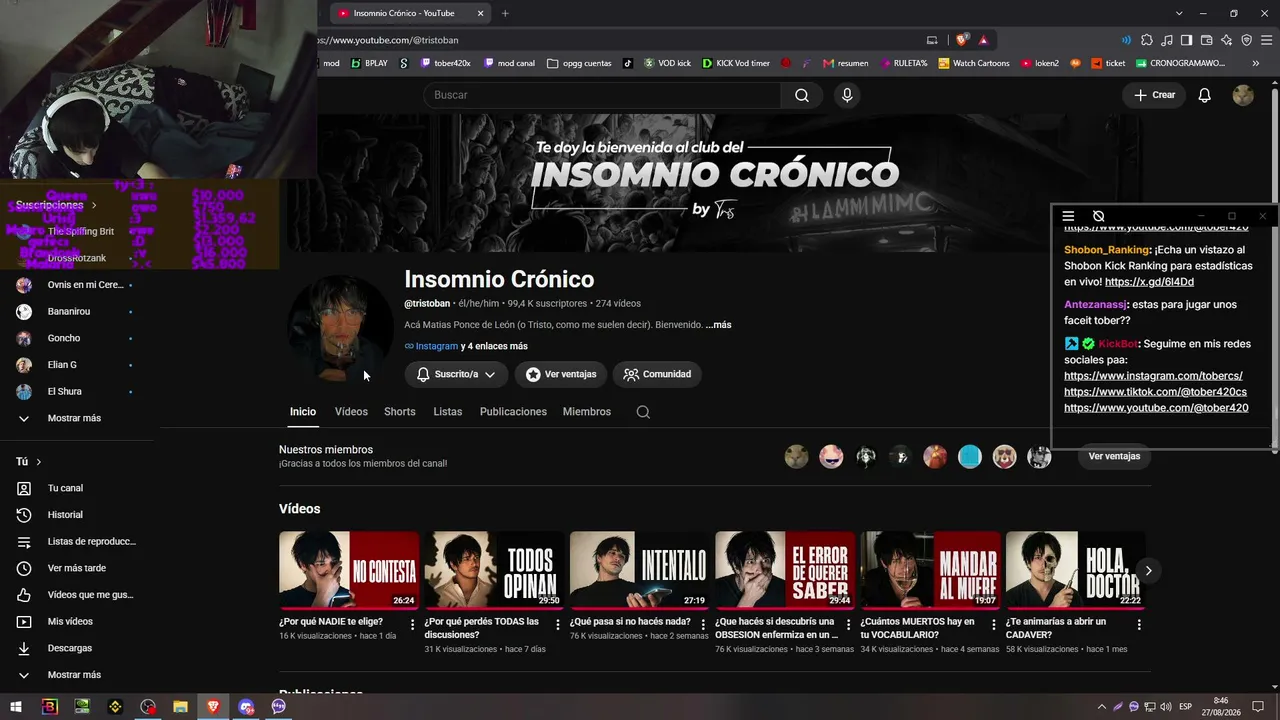
Task: Show more videos with the right carousel arrow
Action: pos(1148,570)
